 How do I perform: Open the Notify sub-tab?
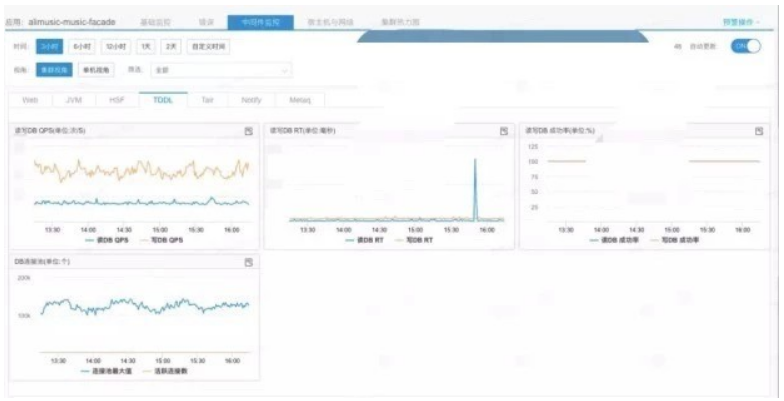[251, 100]
